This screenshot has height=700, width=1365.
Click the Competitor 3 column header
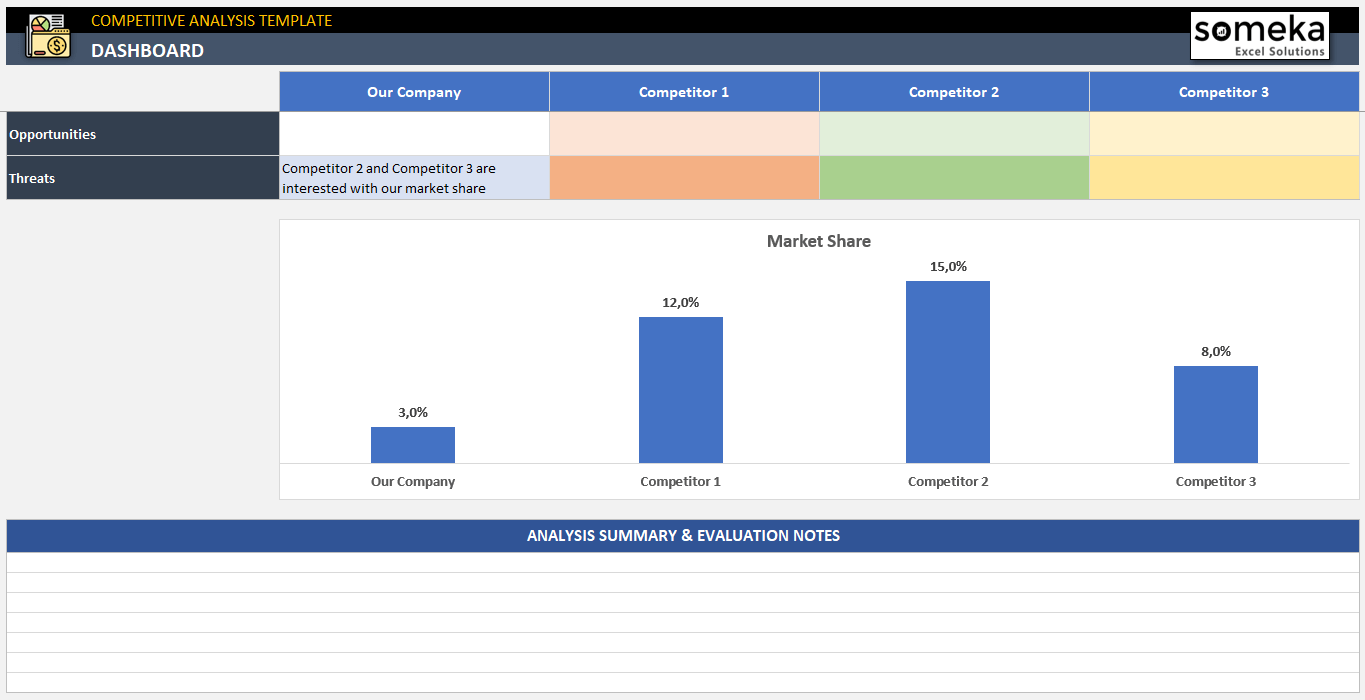(1223, 91)
